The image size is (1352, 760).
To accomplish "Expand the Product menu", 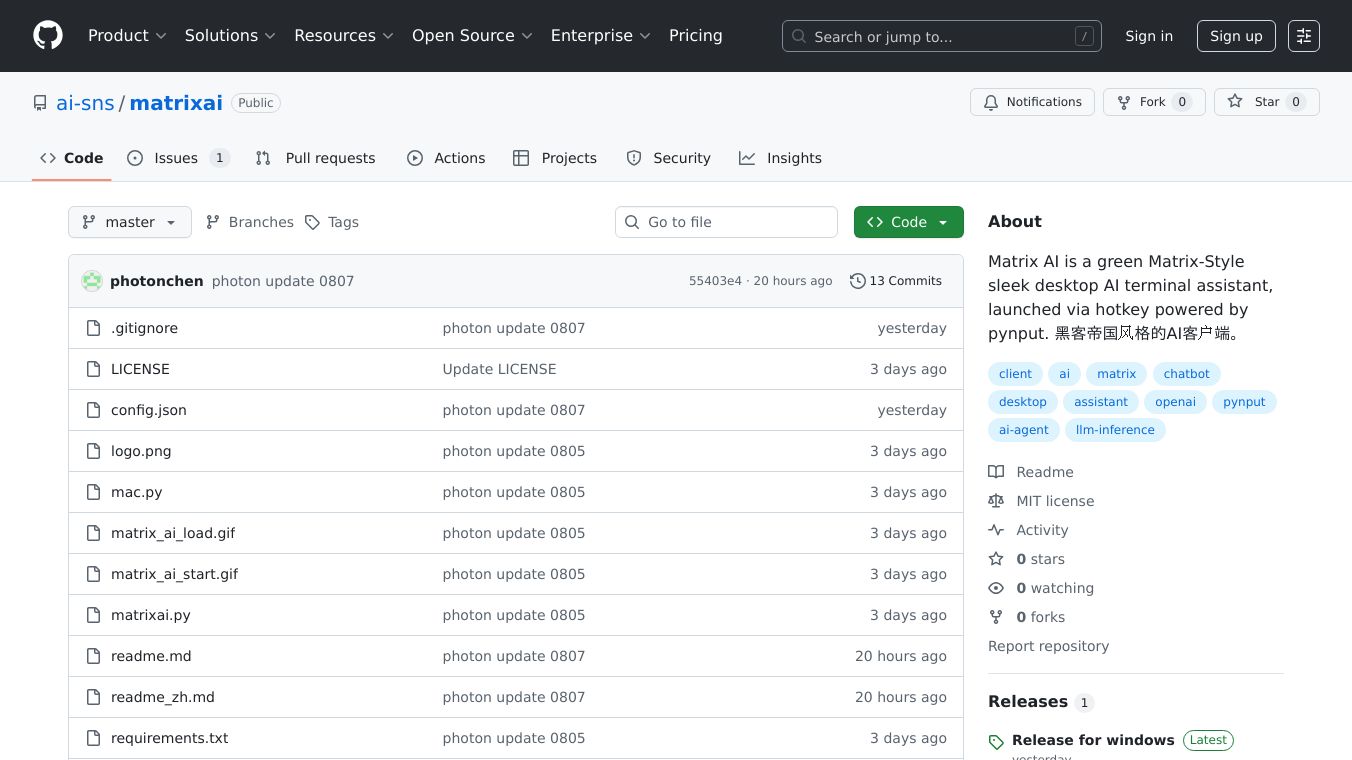I will (x=127, y=36).
